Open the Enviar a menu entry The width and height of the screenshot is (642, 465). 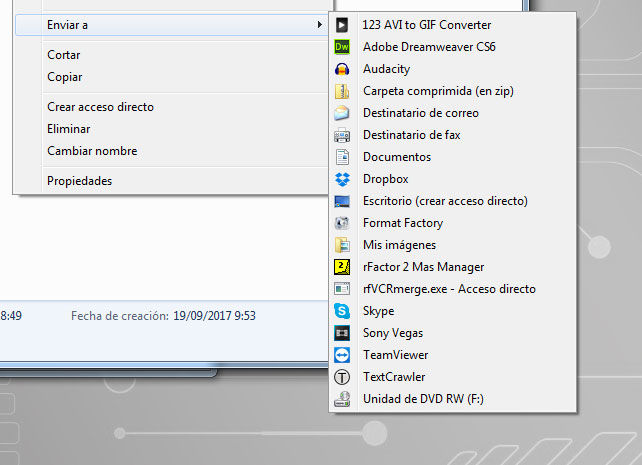pos(171,25)
